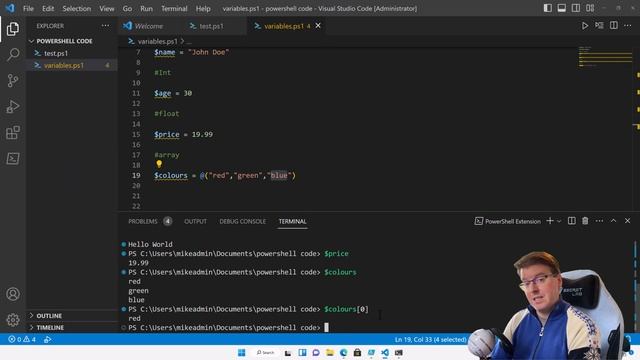Open the Search view in activity bar
The image size is (640, 360).
pos(13,55)
